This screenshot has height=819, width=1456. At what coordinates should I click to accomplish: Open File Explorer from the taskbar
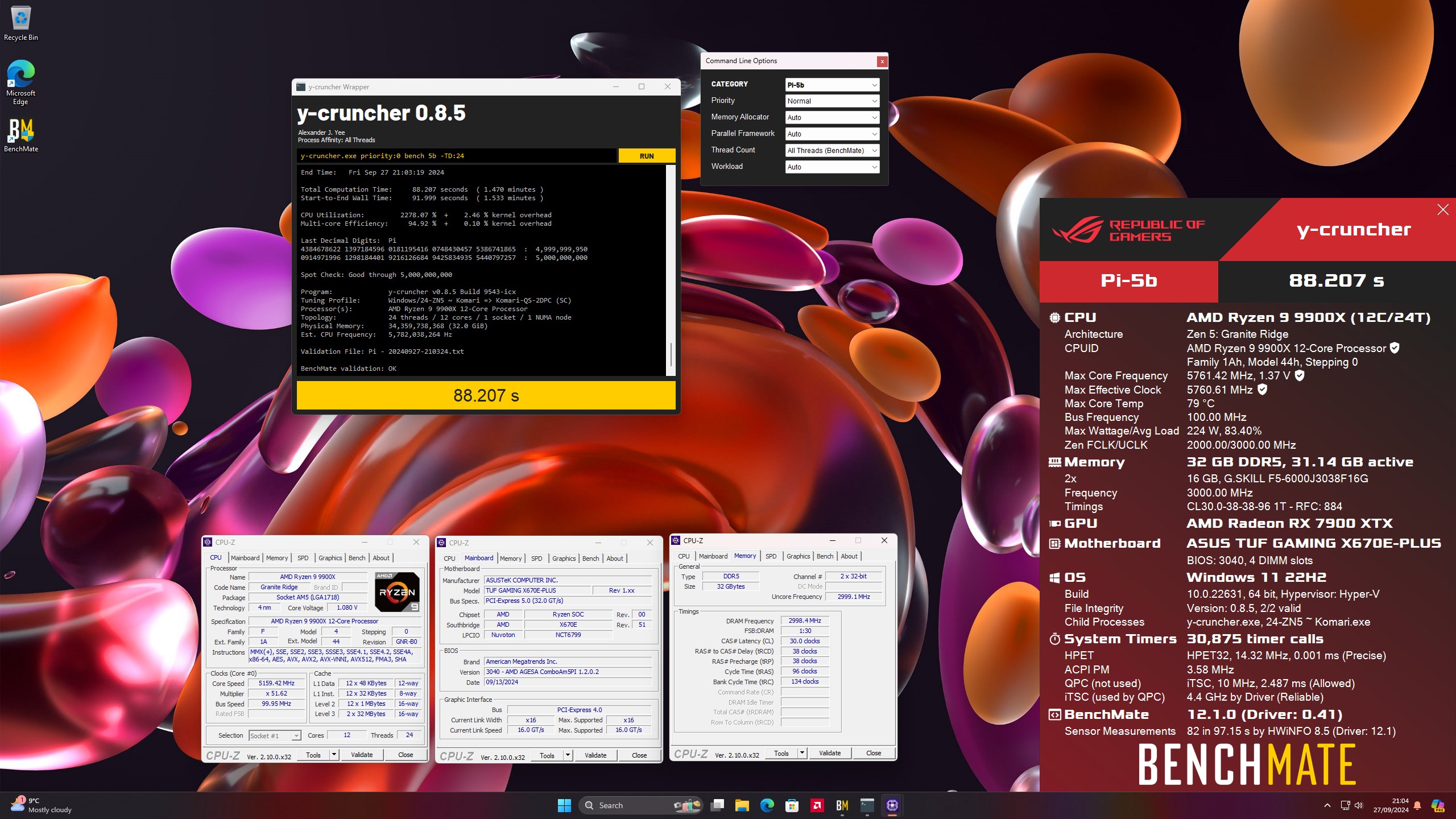point(742,805)
